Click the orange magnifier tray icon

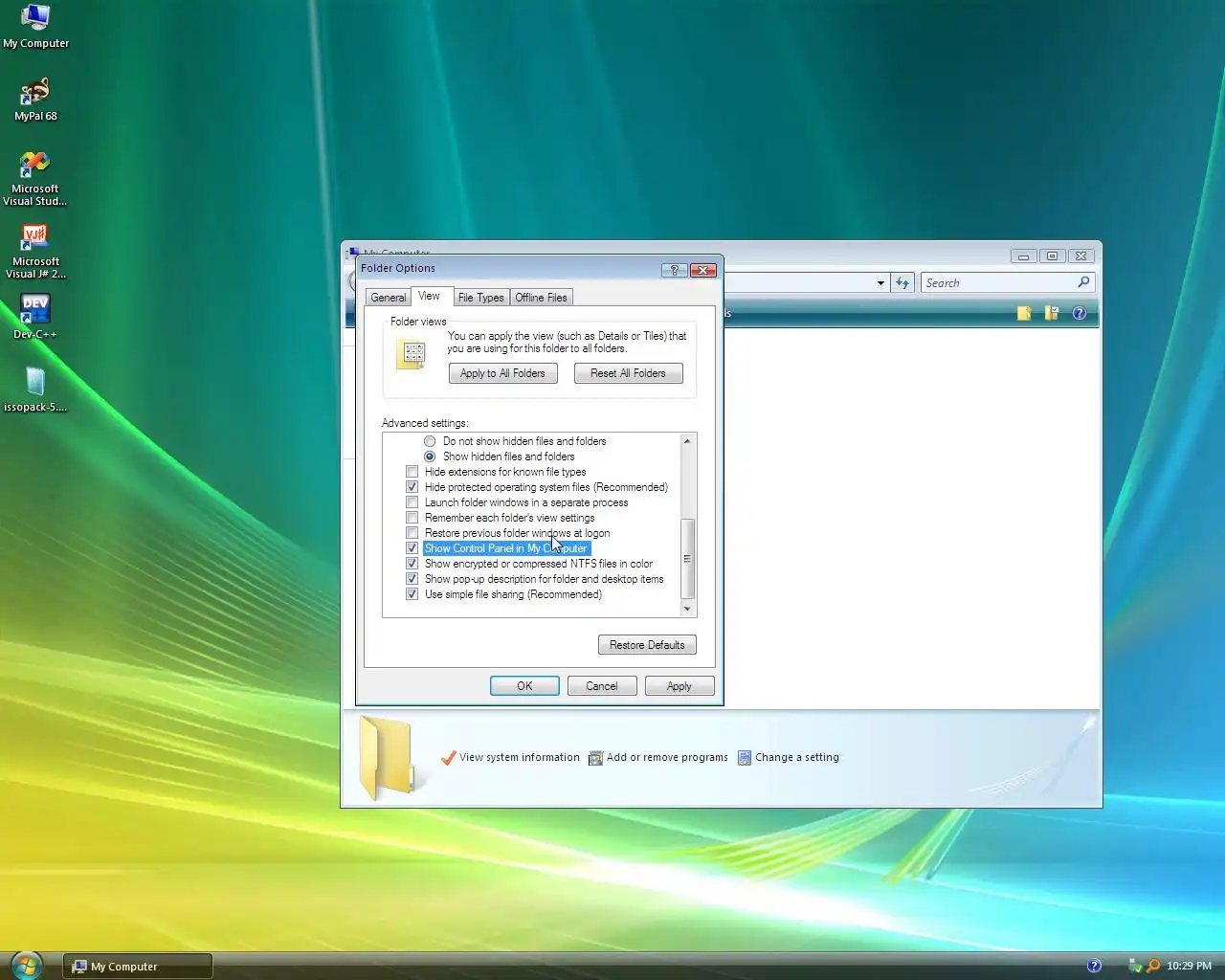coord(1153,966)
